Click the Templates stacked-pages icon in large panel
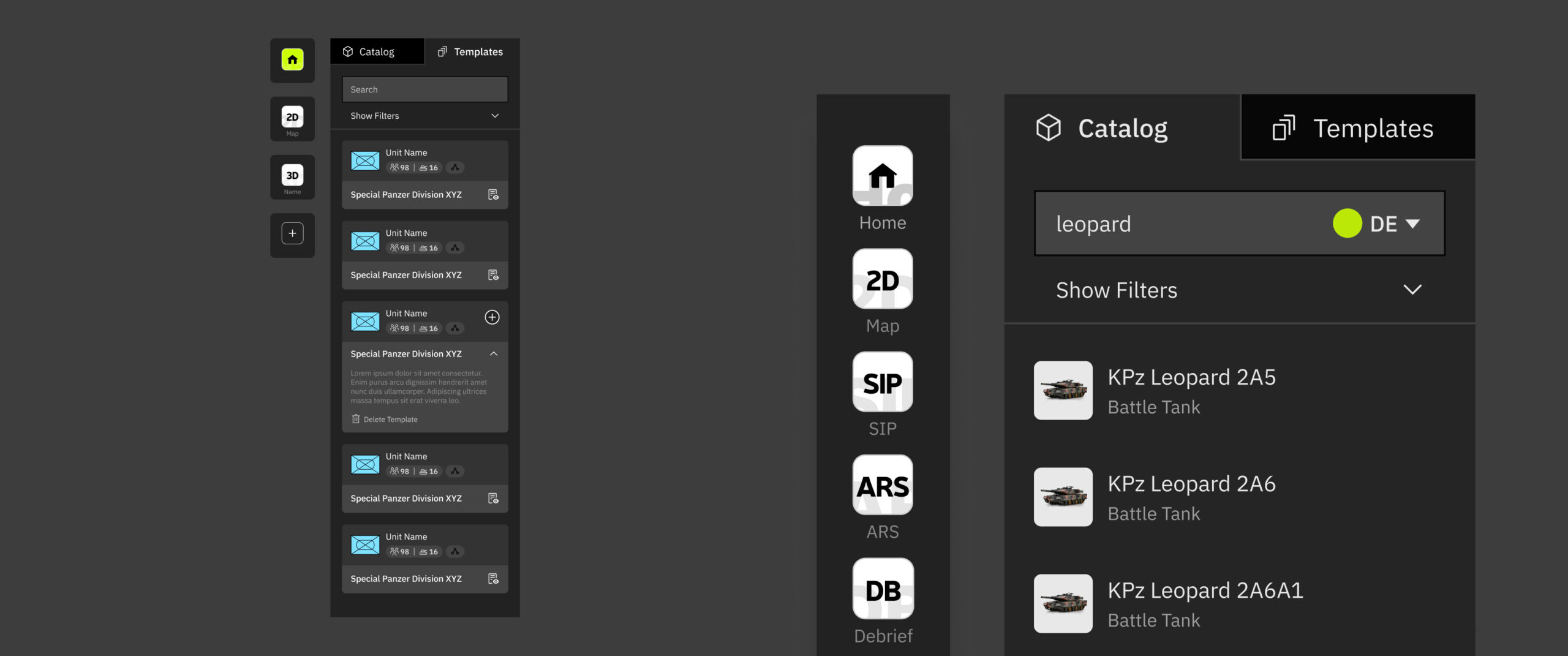The height and width of the screenshot is (656, 1568). tap(1283, 128)
